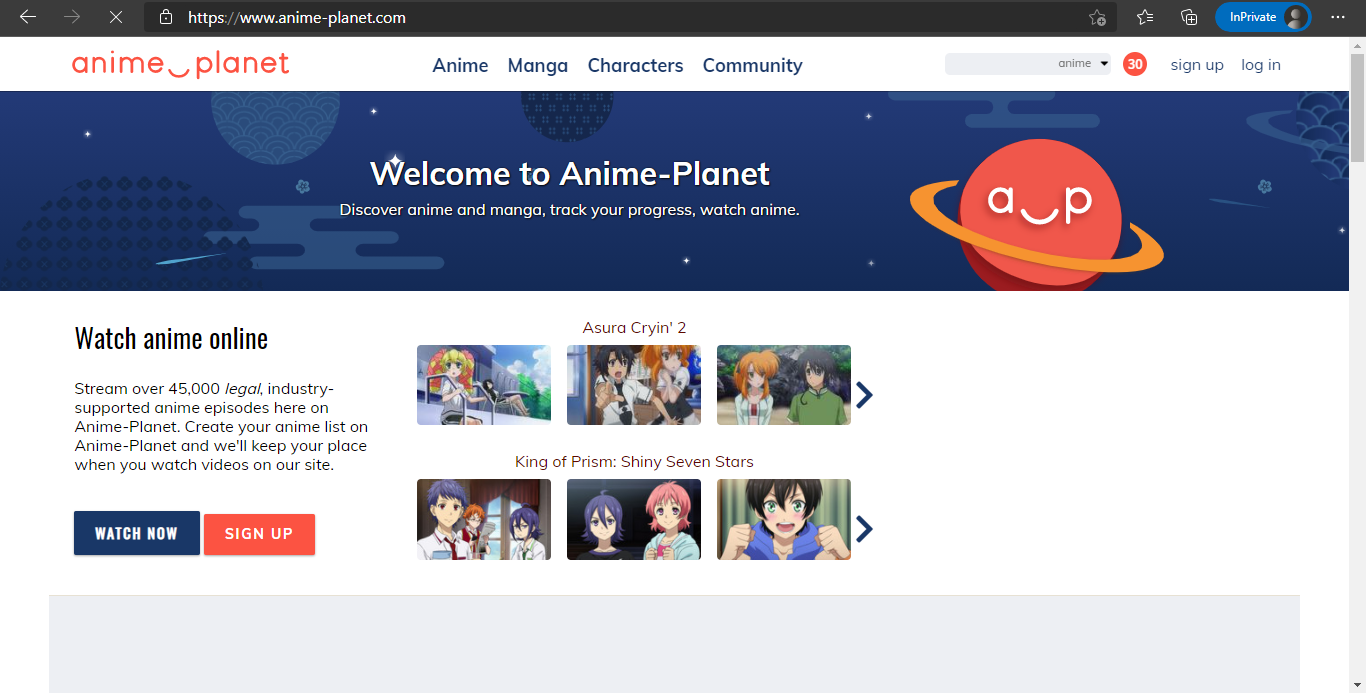The height and width of the screenshot is (693, 1366).
Task: Click the WATCH NOW button
Action: coord(137,533)
